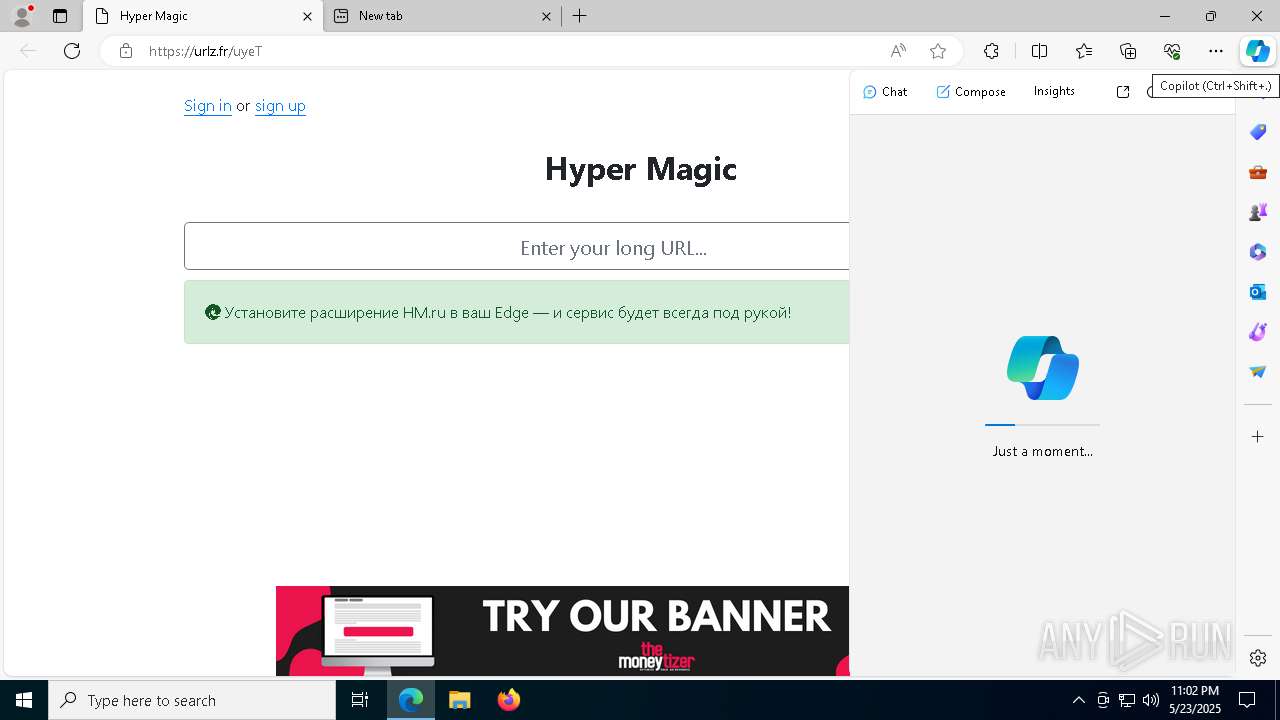Open Settings and more ellipsis menu

pos(1216,51)
